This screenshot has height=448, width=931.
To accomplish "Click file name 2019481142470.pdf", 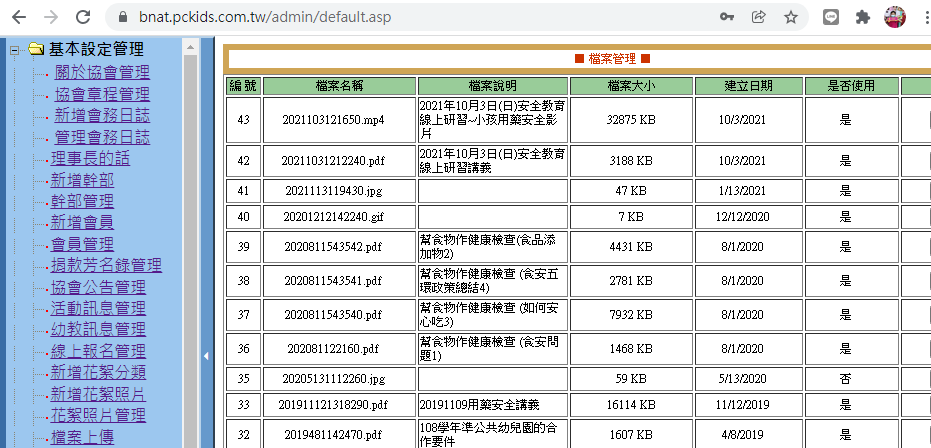I will click(x=332, y=434).
